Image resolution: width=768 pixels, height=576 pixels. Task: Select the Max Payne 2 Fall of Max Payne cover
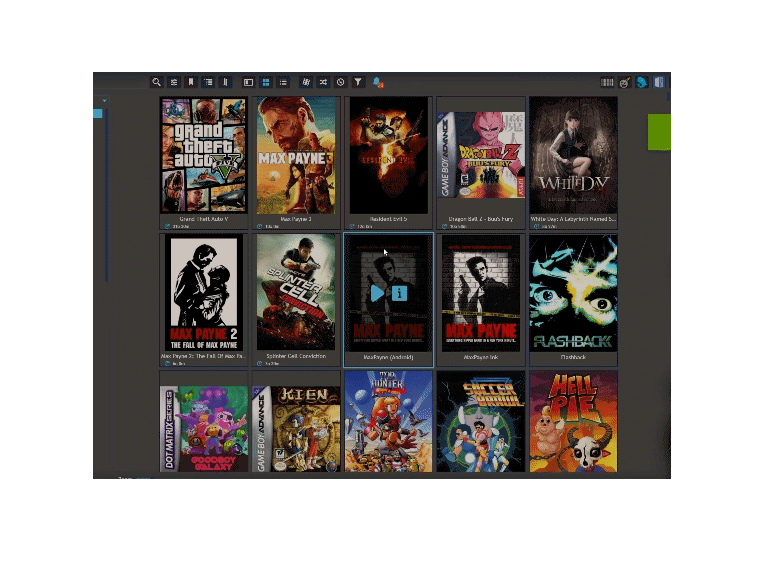click(204, 292)
